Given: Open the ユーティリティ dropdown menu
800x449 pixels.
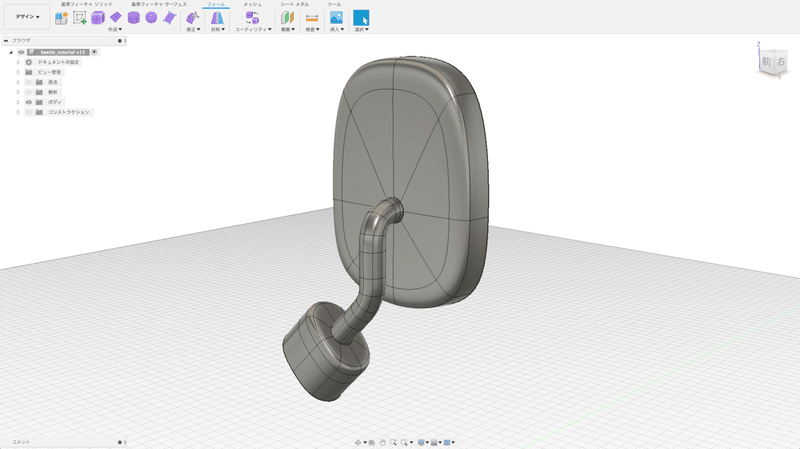Looking at the screenshot, I should [253, 30].
